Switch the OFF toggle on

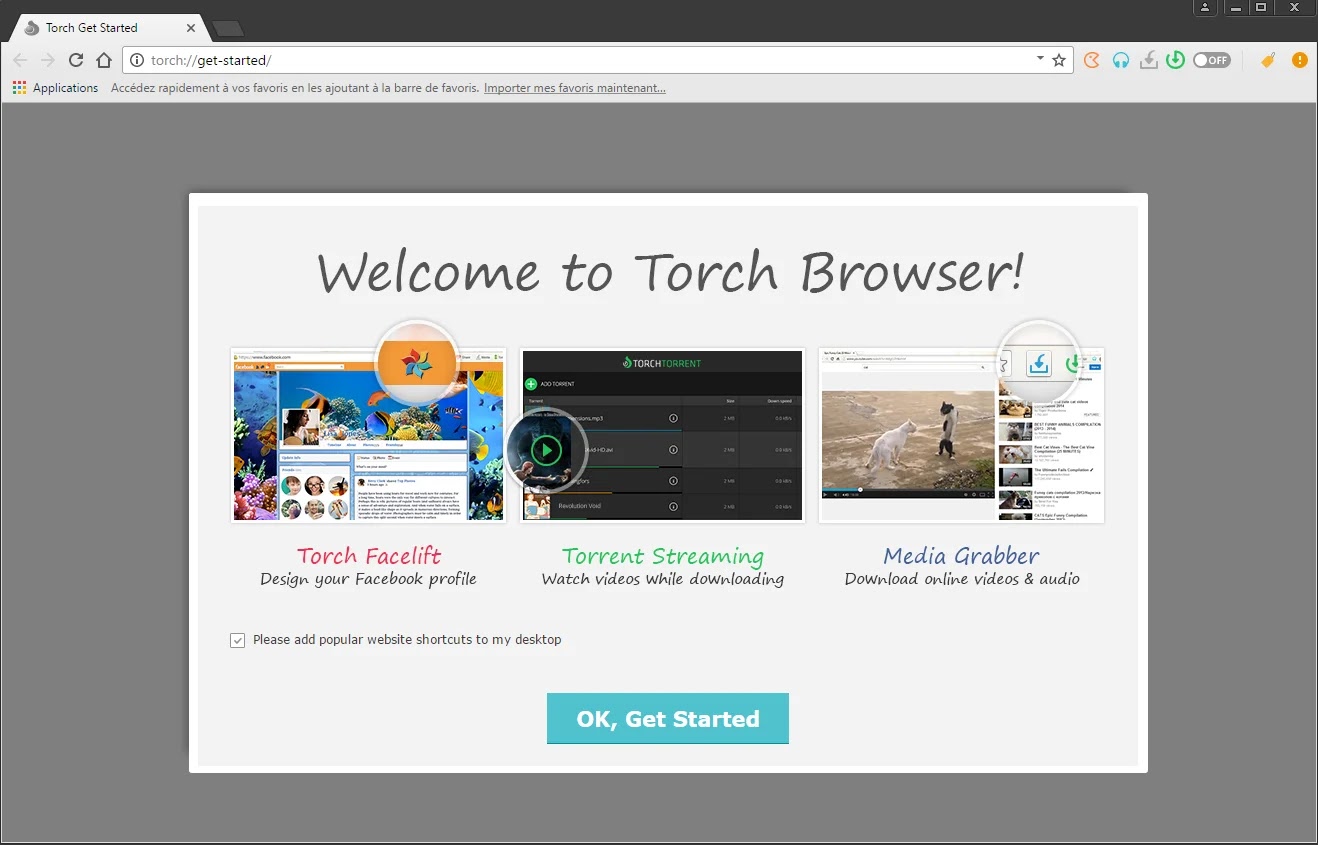[x=1211, y=60]
